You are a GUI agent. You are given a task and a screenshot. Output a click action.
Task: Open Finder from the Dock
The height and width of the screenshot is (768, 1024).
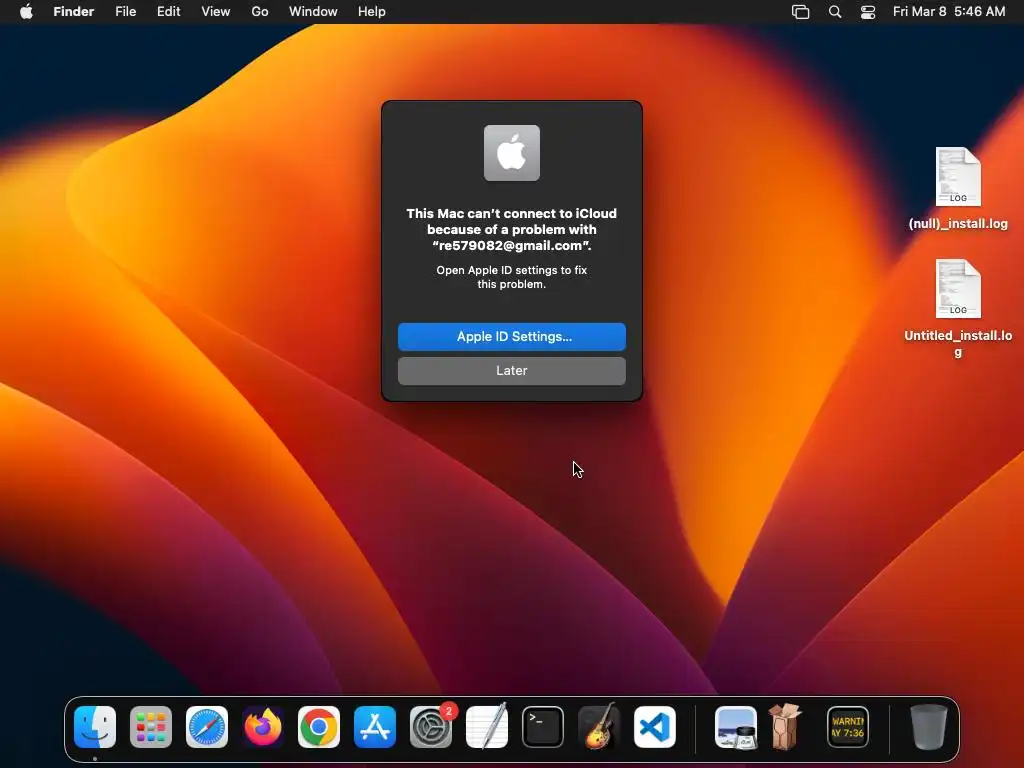(x=95, y=727)
